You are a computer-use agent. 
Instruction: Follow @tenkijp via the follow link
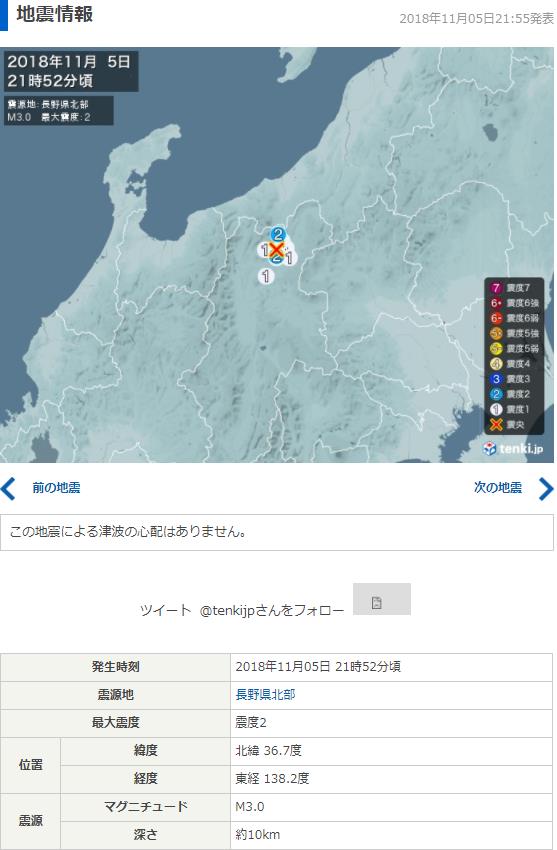coord(271,610)
